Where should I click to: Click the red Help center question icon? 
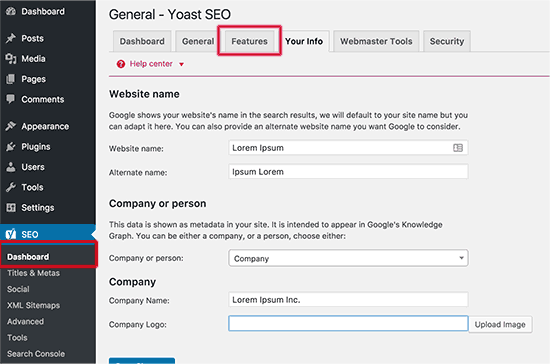(121, 64)
